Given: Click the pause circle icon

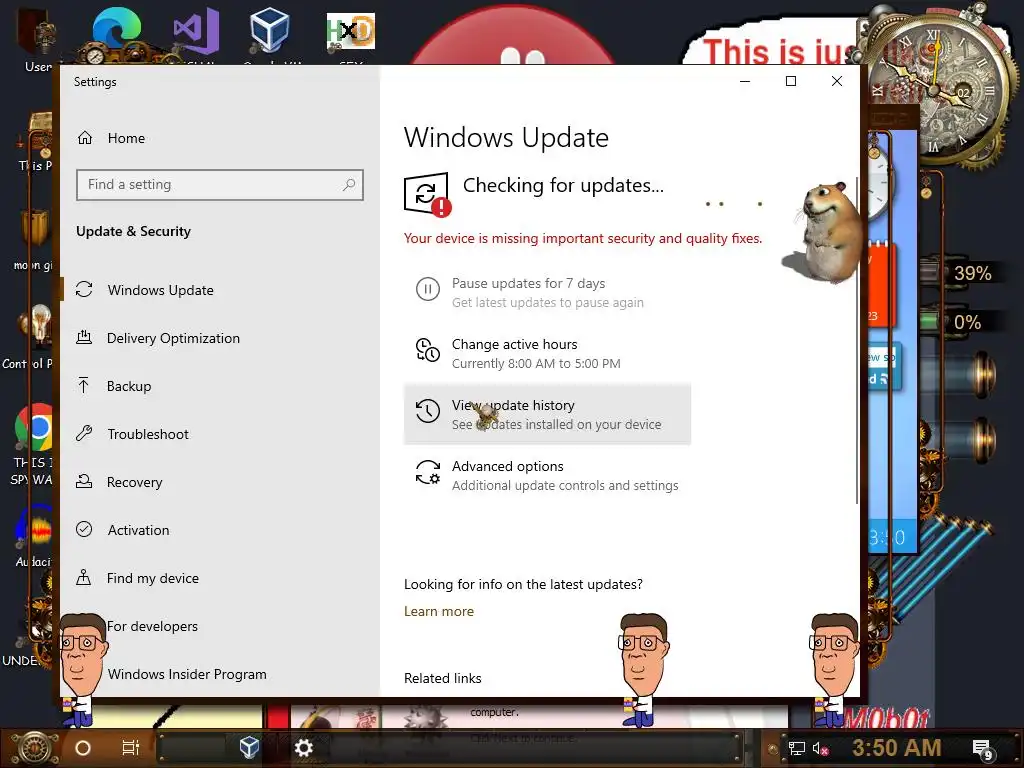Looking at the screenshot, I should 428,289.
